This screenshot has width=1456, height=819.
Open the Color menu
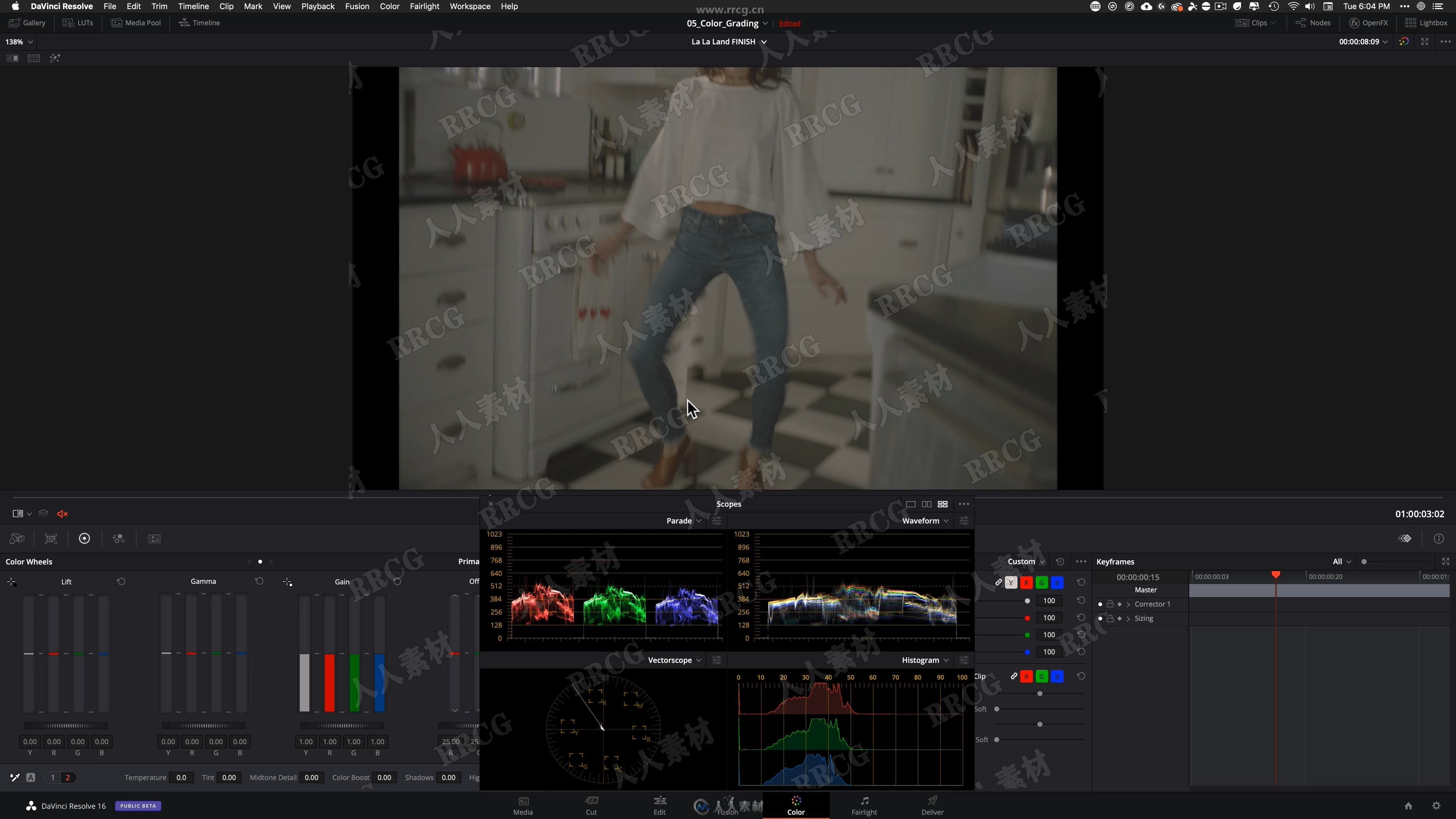click(389, 6)
